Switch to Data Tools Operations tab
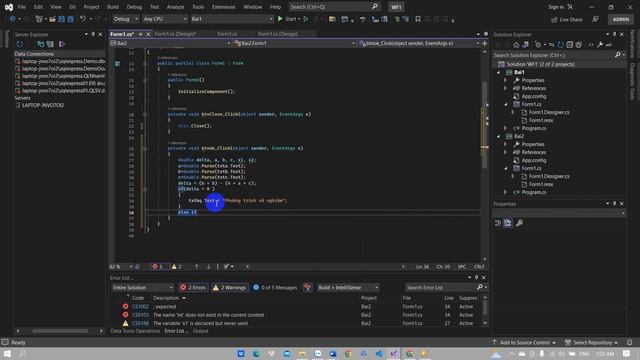This screenshot has height=360, width=640. coord(135,331)
